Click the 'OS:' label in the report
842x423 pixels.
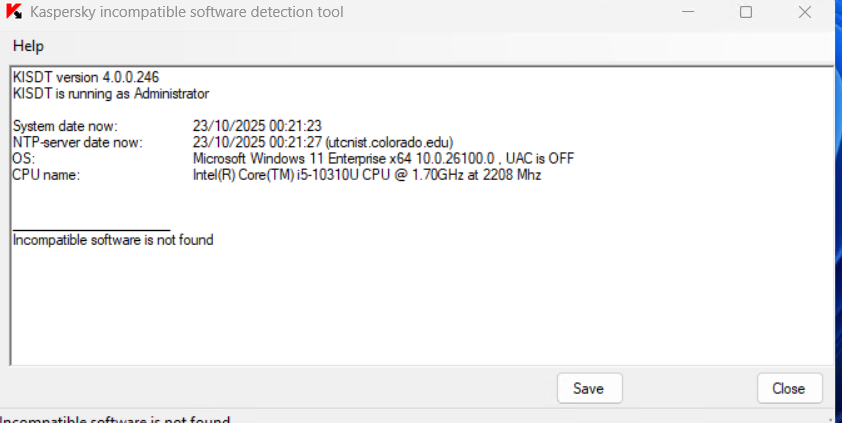(x=23, y=158)
